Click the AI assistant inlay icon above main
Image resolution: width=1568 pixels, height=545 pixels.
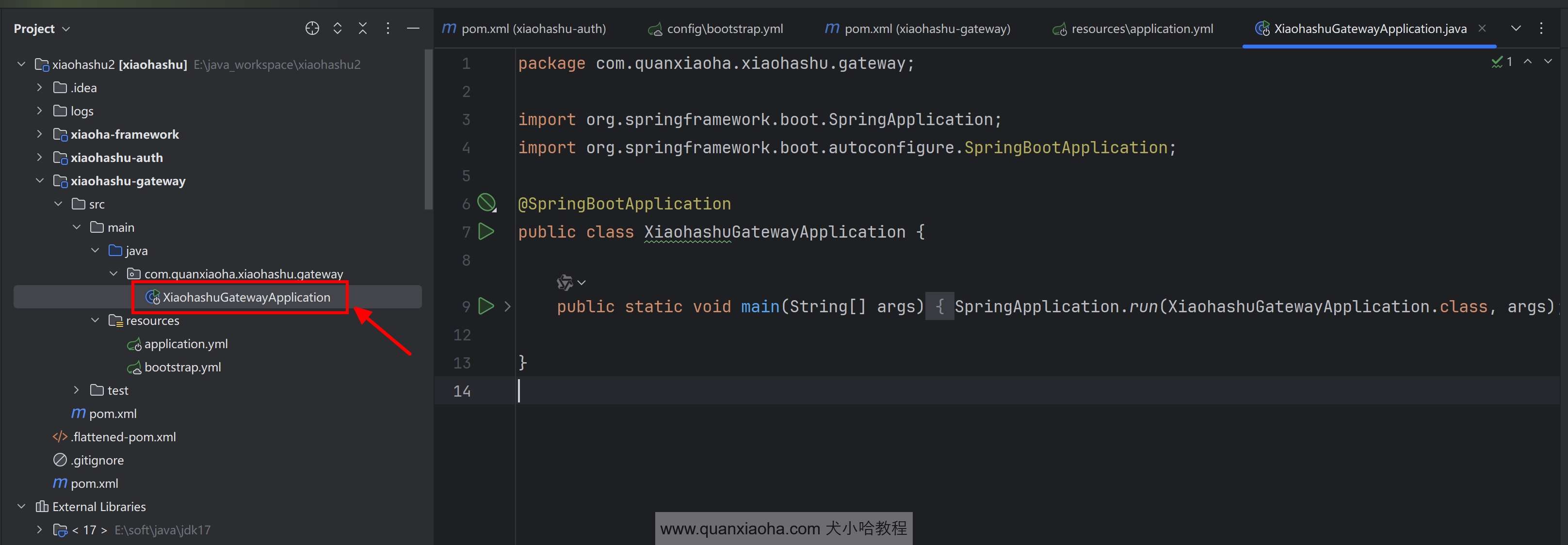point(565,282)
